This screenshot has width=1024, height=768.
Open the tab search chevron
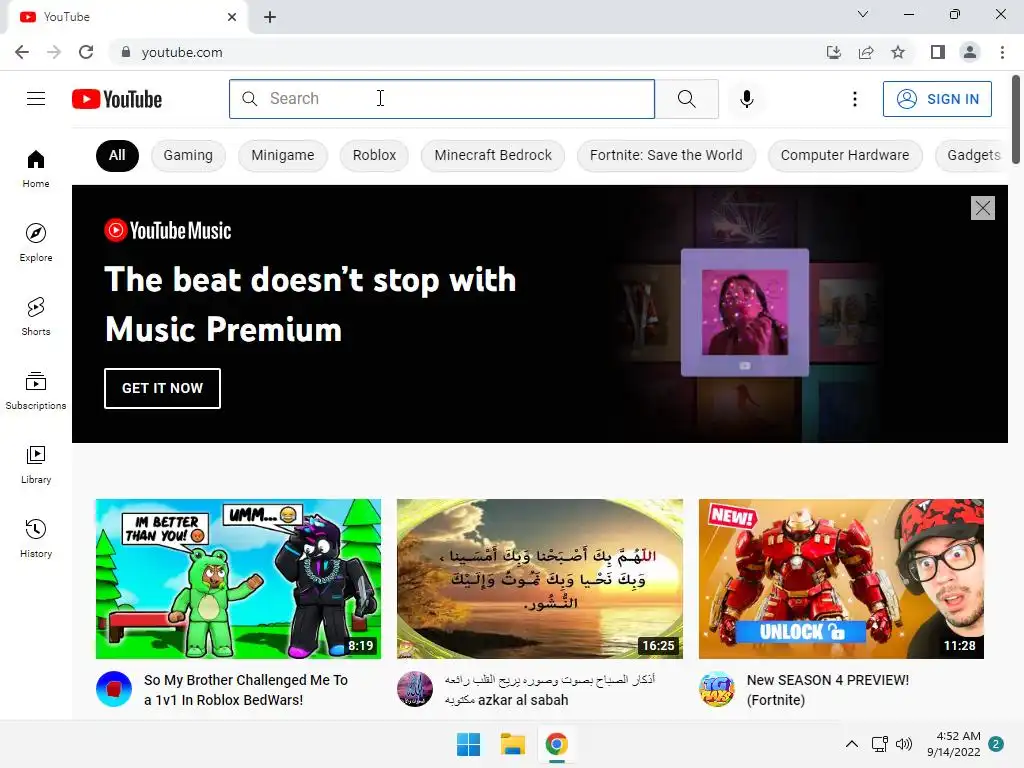point(863,14)
